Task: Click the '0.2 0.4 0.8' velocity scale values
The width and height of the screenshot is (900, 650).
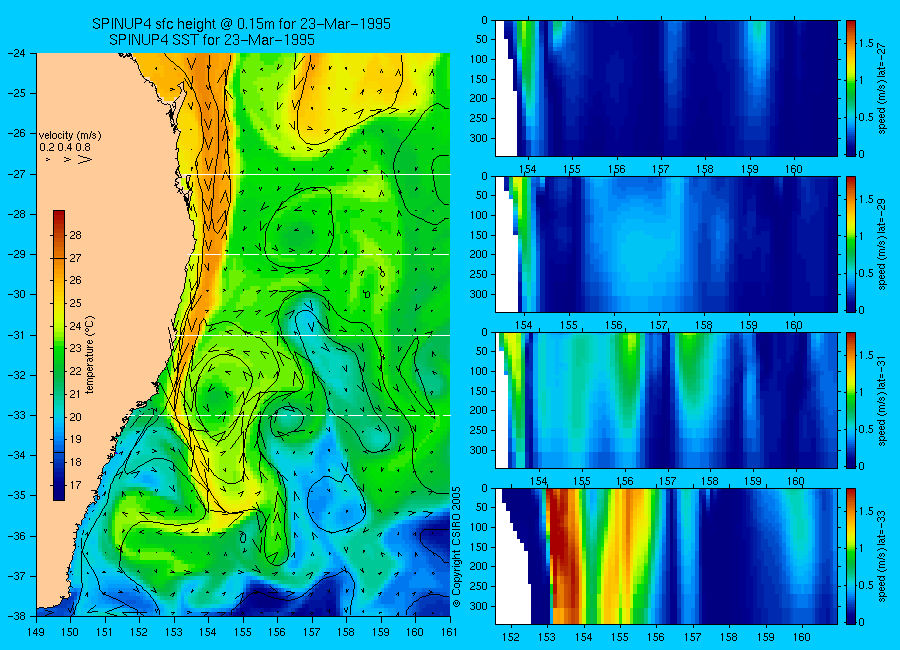Action: pyautogui.click(x=65, y=148)
